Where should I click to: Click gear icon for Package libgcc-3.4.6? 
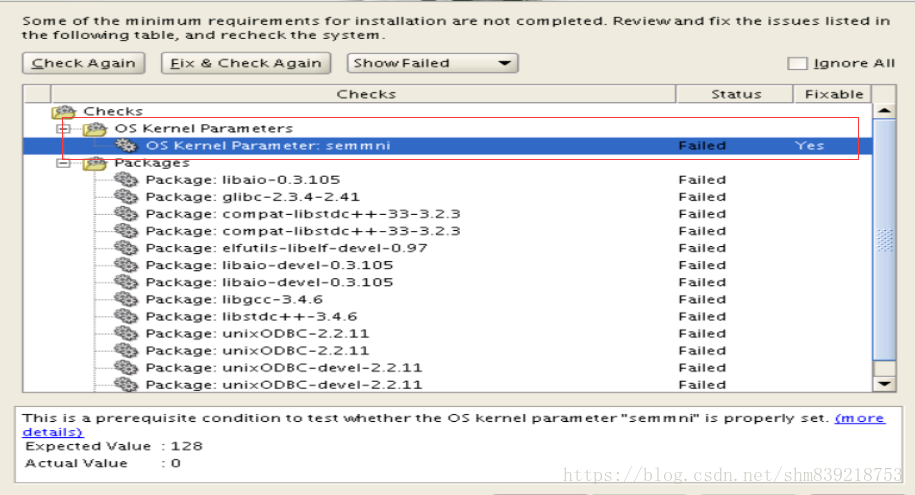(127, 299)
